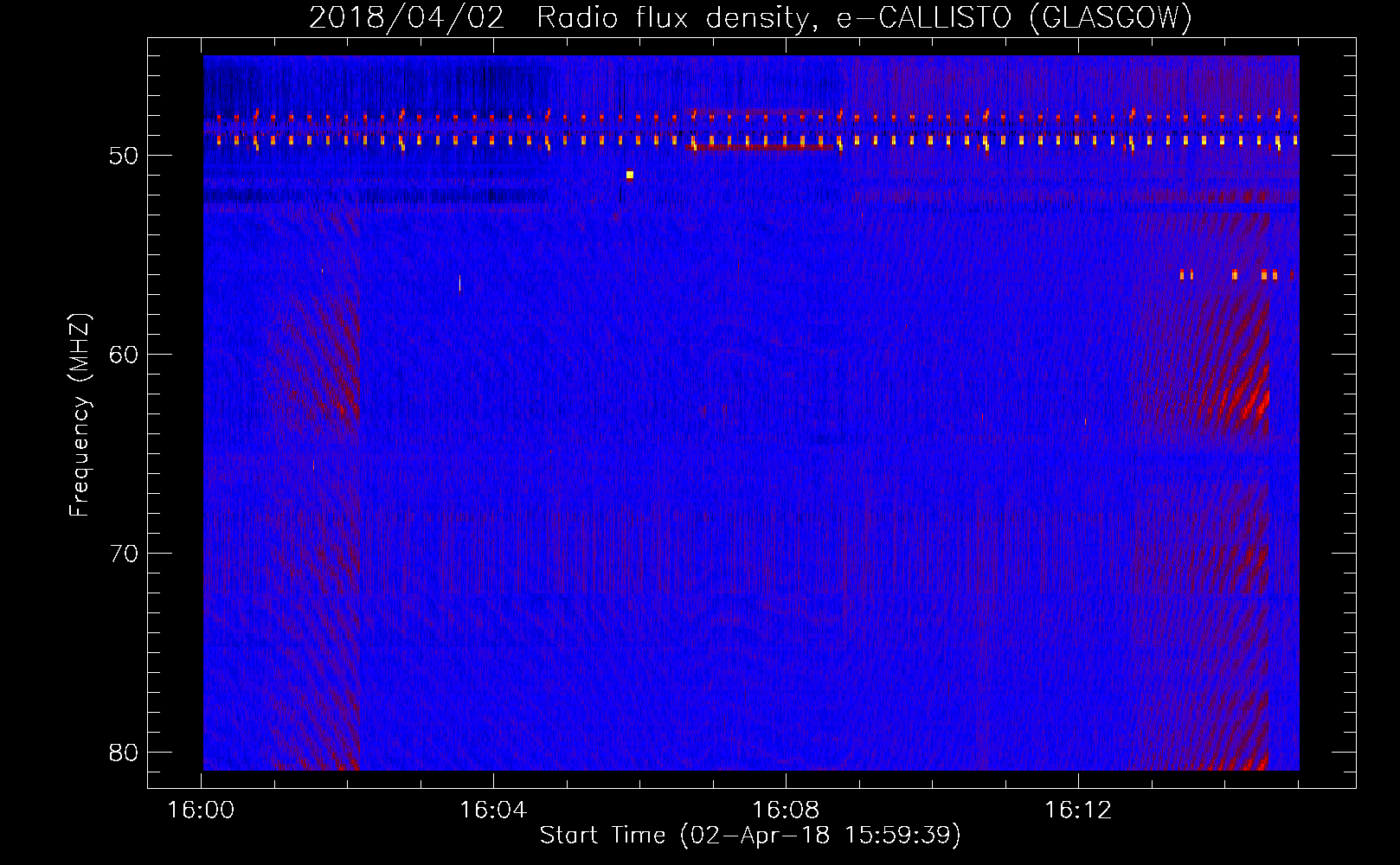Click the isolated yellow spot near 51 MHz
The image size is (1400, 865).
click(x=630, y=175)
